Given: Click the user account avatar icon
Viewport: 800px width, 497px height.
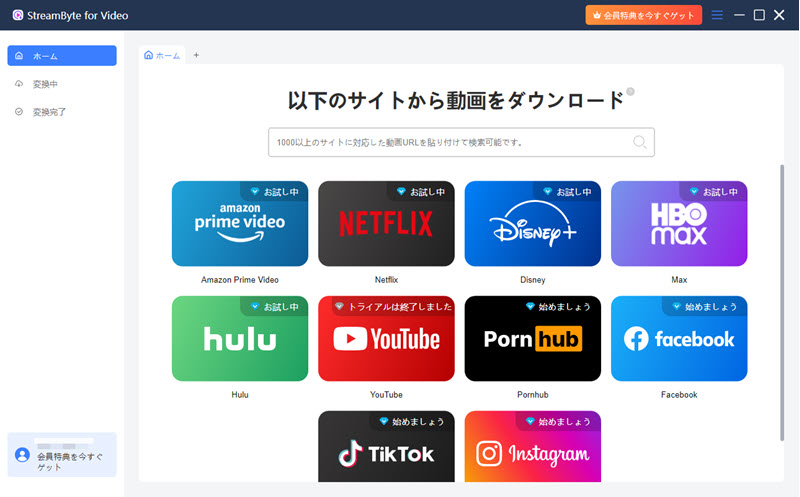Looking at the screenshot, I should tap(22, 454).
